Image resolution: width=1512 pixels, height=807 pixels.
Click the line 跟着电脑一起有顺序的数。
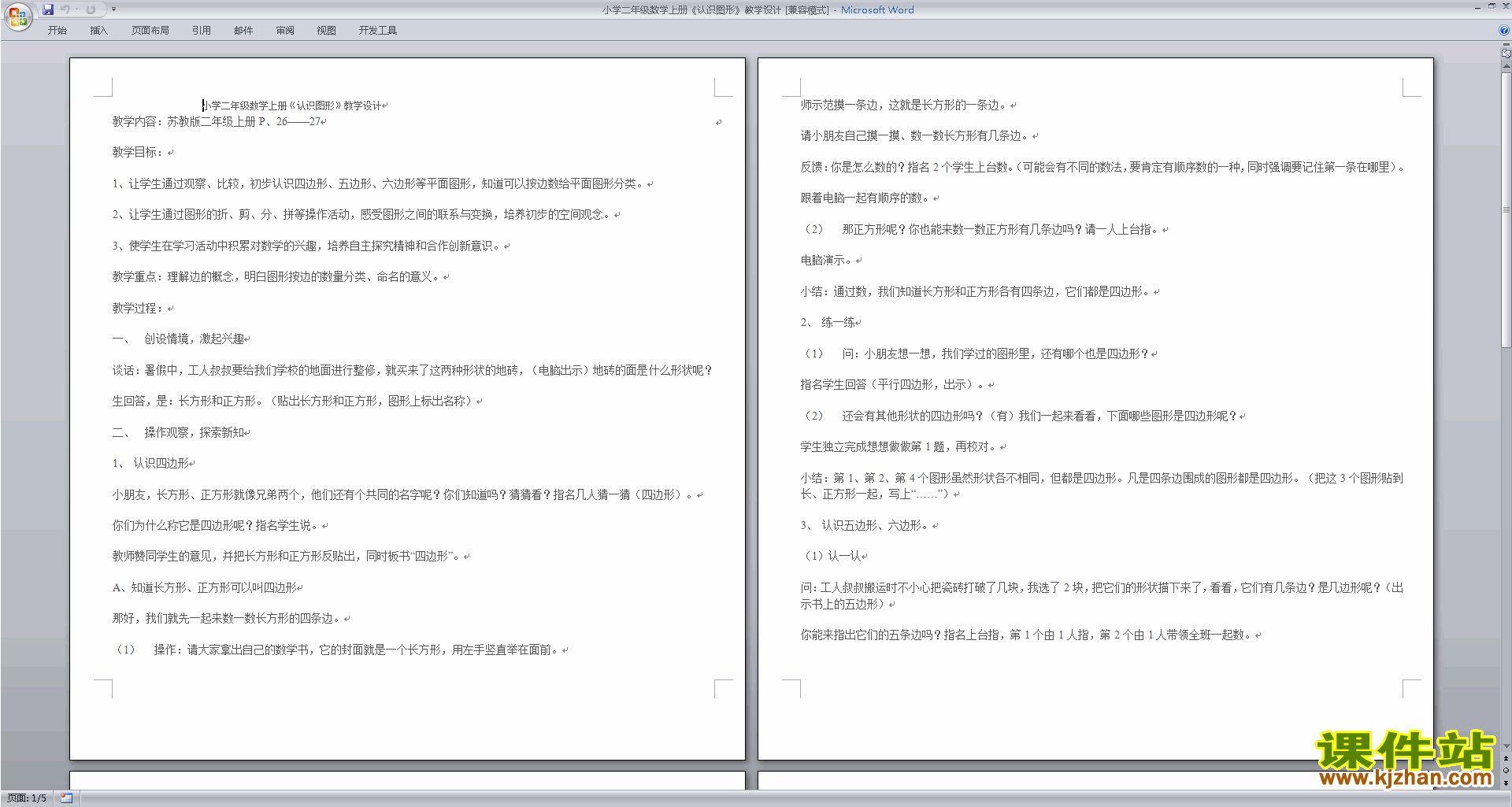866,198
